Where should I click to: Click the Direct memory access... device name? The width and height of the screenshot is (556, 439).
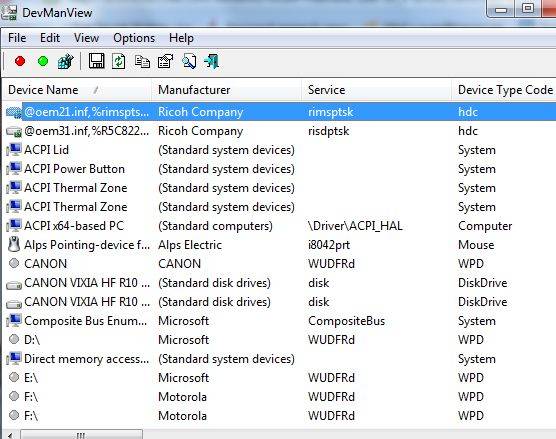pos(87,359)
